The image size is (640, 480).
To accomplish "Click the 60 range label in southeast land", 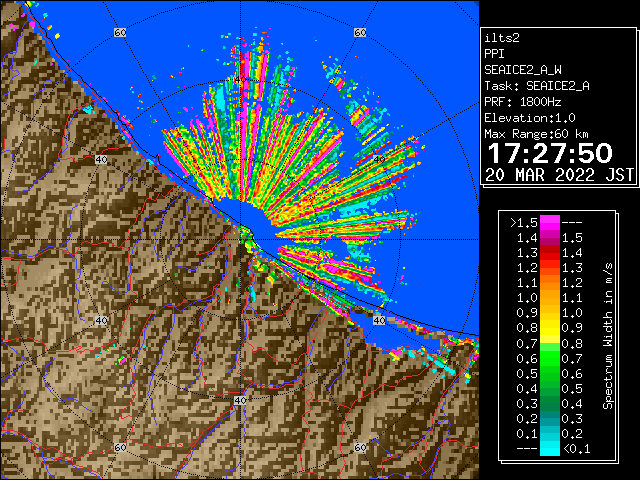I will 360,447.
